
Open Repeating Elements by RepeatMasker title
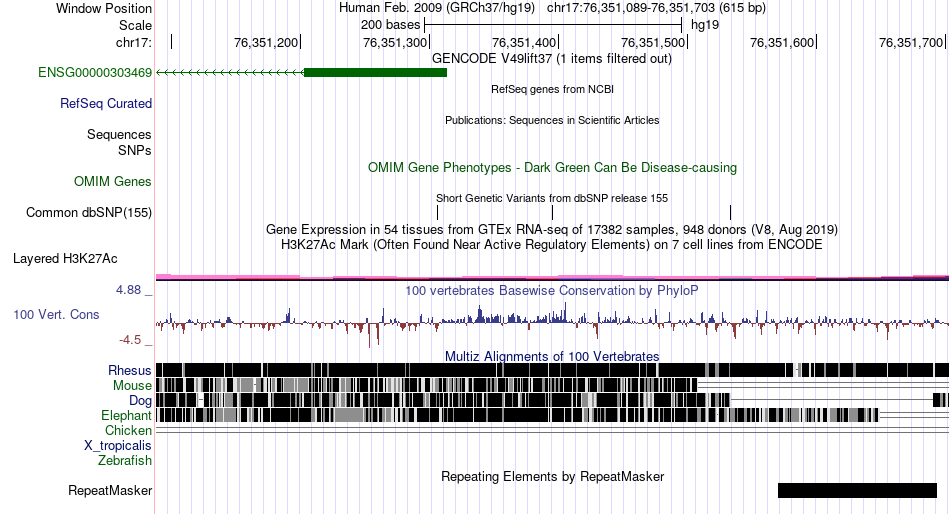tap(553, 476)
